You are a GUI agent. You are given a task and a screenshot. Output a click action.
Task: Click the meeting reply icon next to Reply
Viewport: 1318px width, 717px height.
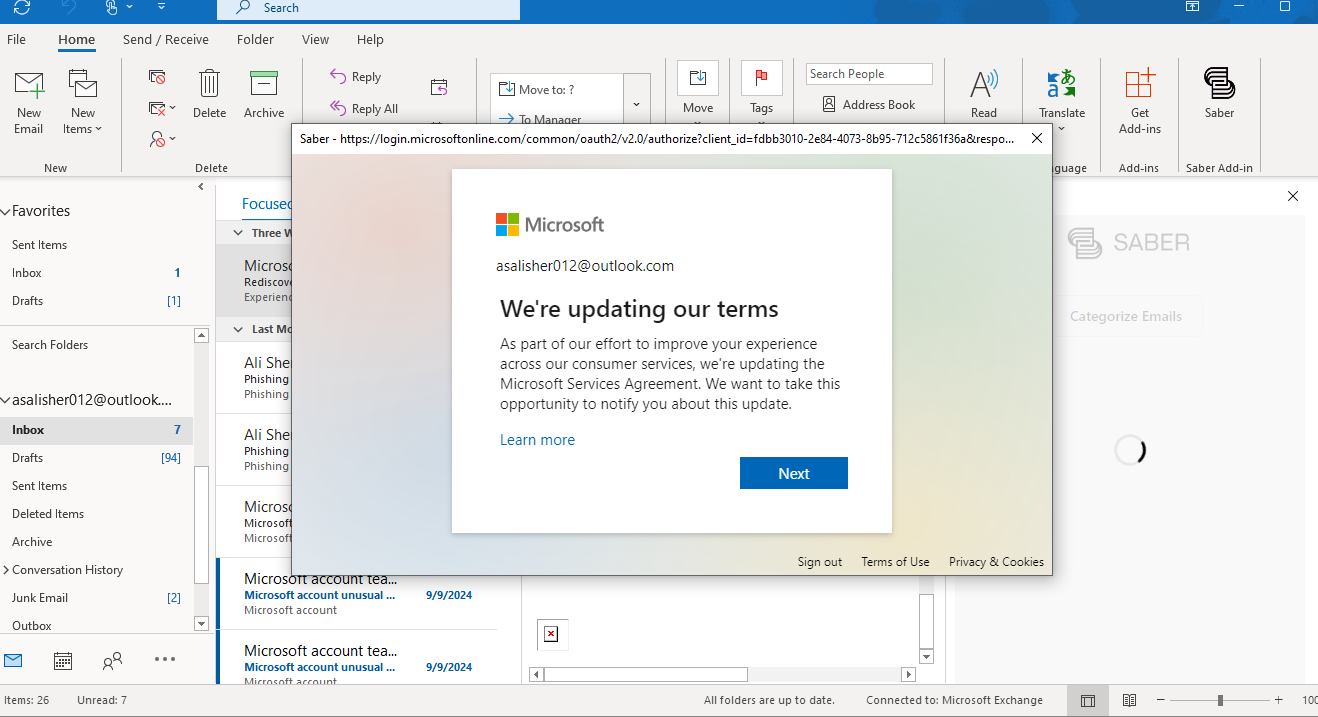click(439, 88)
